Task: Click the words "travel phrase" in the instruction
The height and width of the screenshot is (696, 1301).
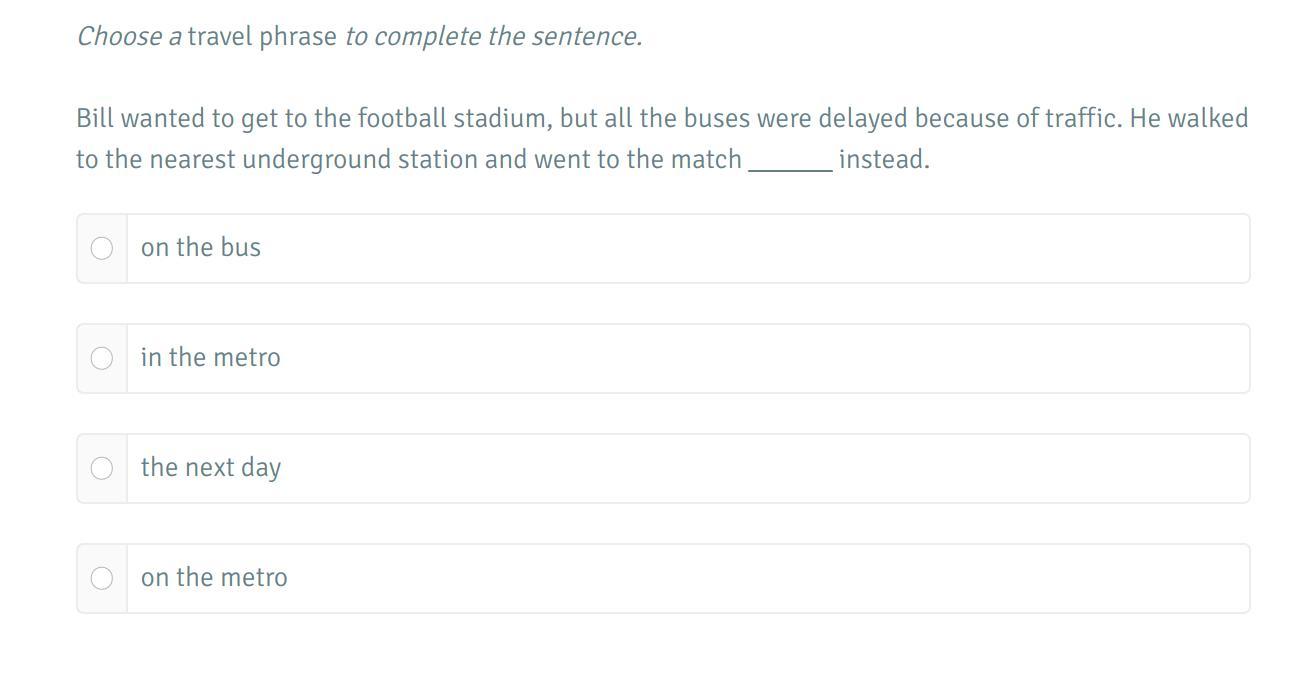Action: click(262, 37)
